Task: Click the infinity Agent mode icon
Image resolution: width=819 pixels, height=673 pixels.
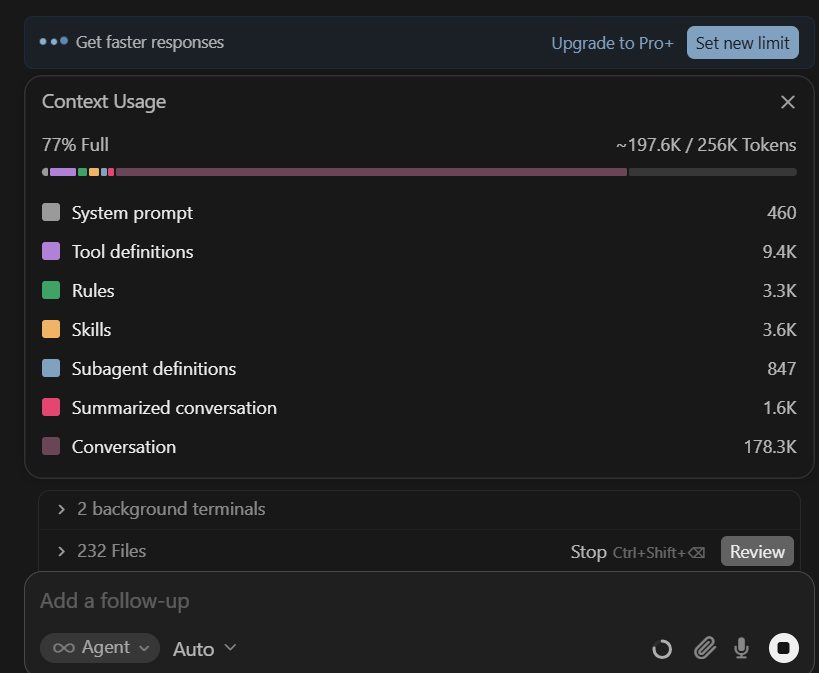Action: [x=64, y=648]
